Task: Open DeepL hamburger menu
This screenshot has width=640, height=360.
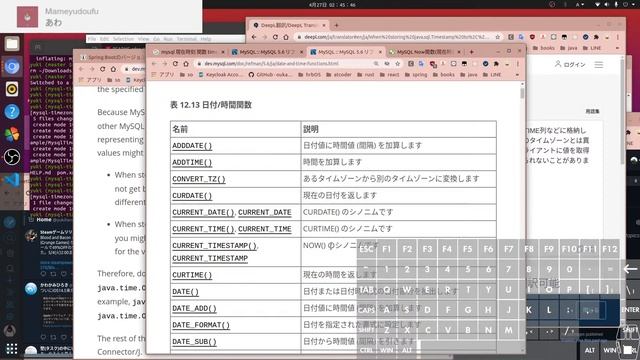Action: (598, 64)
